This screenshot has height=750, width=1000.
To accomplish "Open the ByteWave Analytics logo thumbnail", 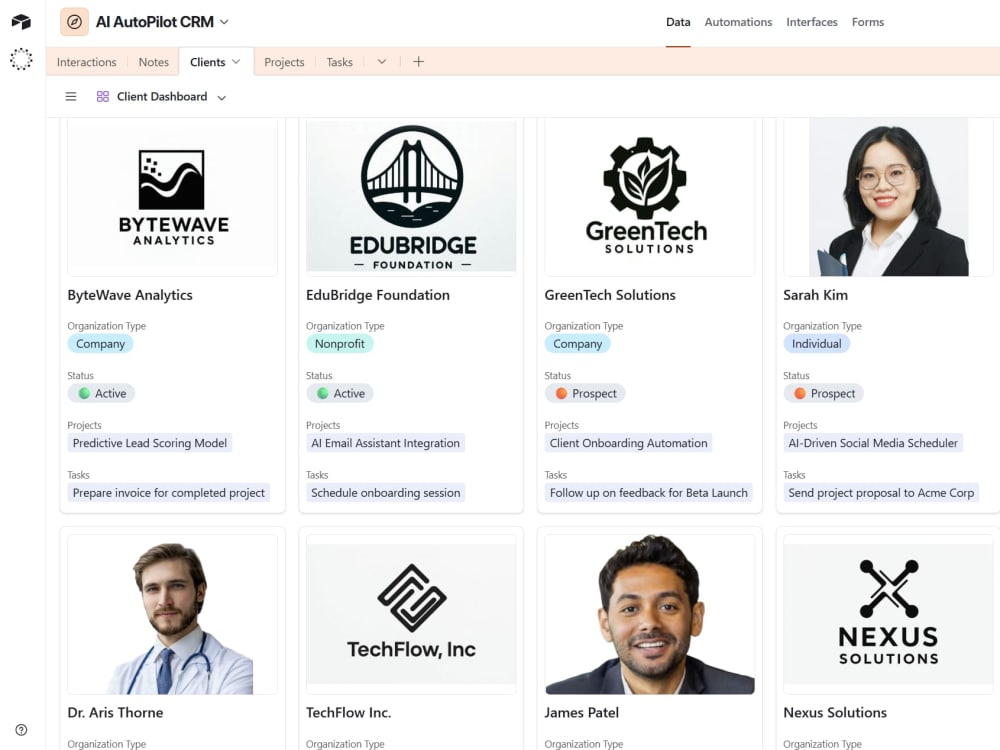I will 172,197.
